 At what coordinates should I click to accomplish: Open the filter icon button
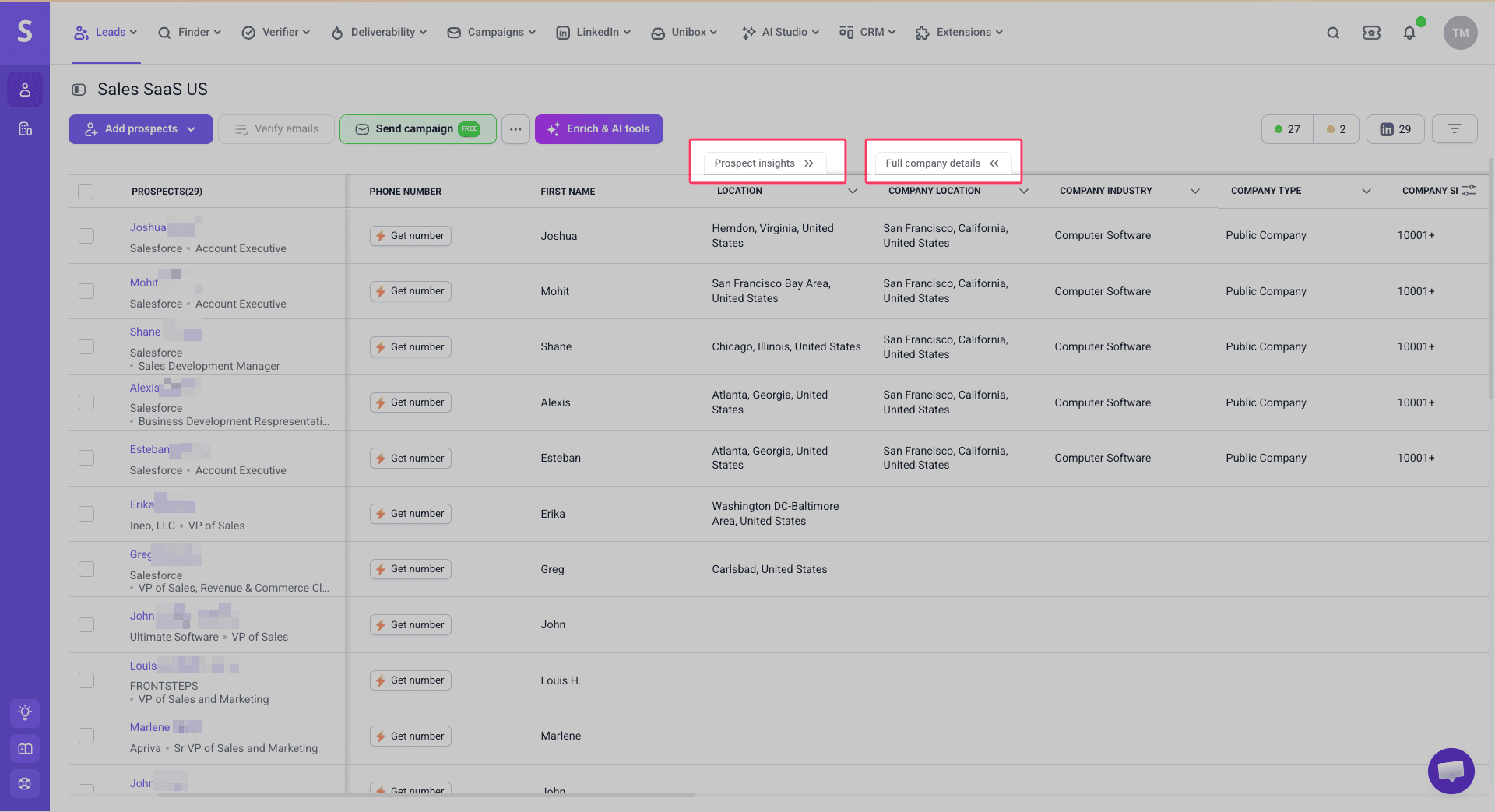point(1455,129)
